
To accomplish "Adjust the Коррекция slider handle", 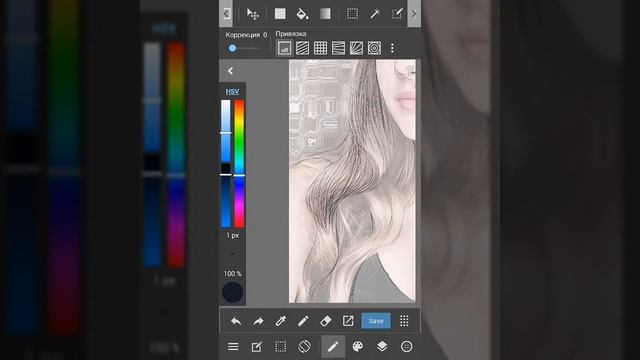I will (233, 48).
